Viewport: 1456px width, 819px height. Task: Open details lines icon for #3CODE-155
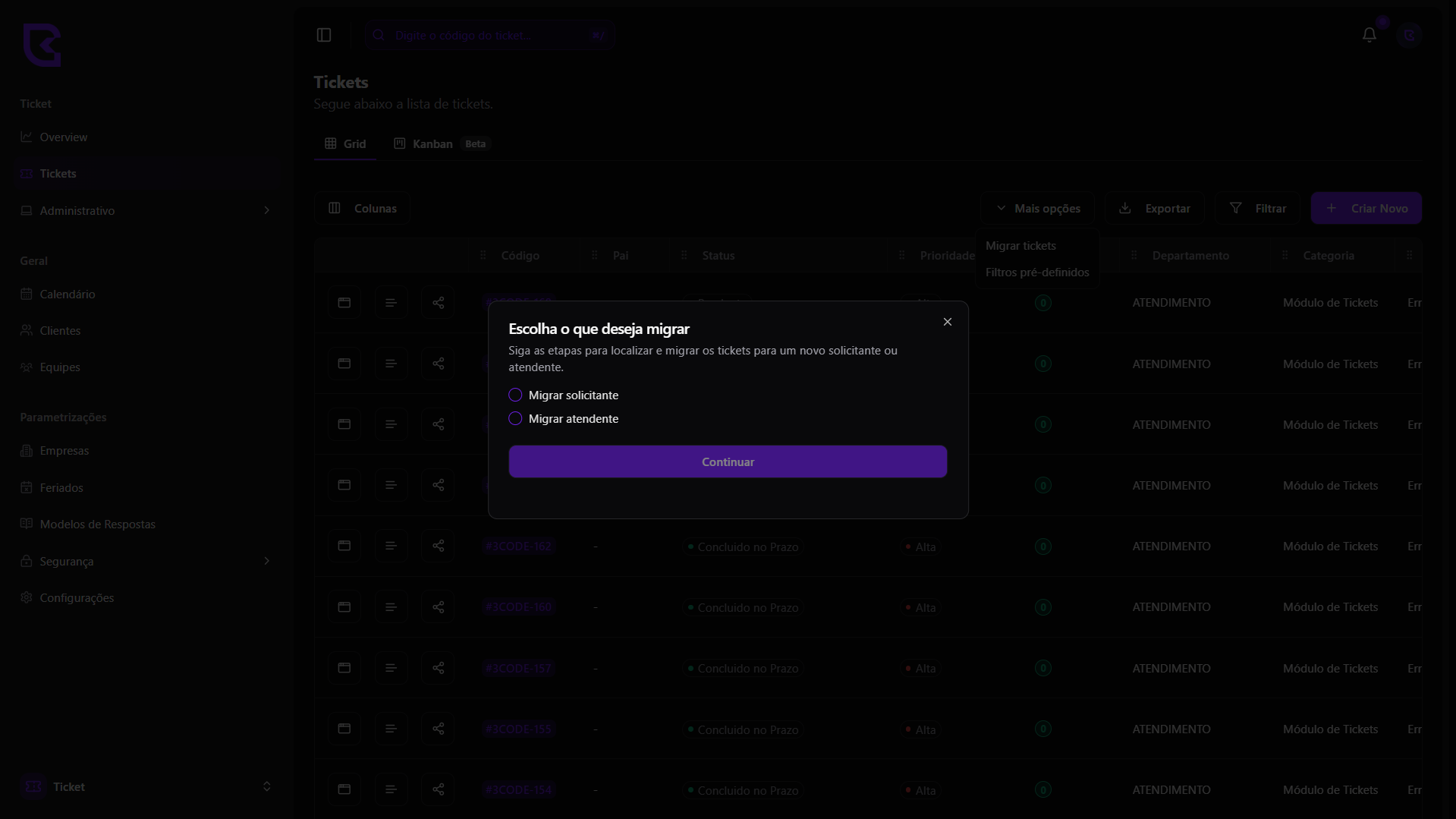point(391,729)
